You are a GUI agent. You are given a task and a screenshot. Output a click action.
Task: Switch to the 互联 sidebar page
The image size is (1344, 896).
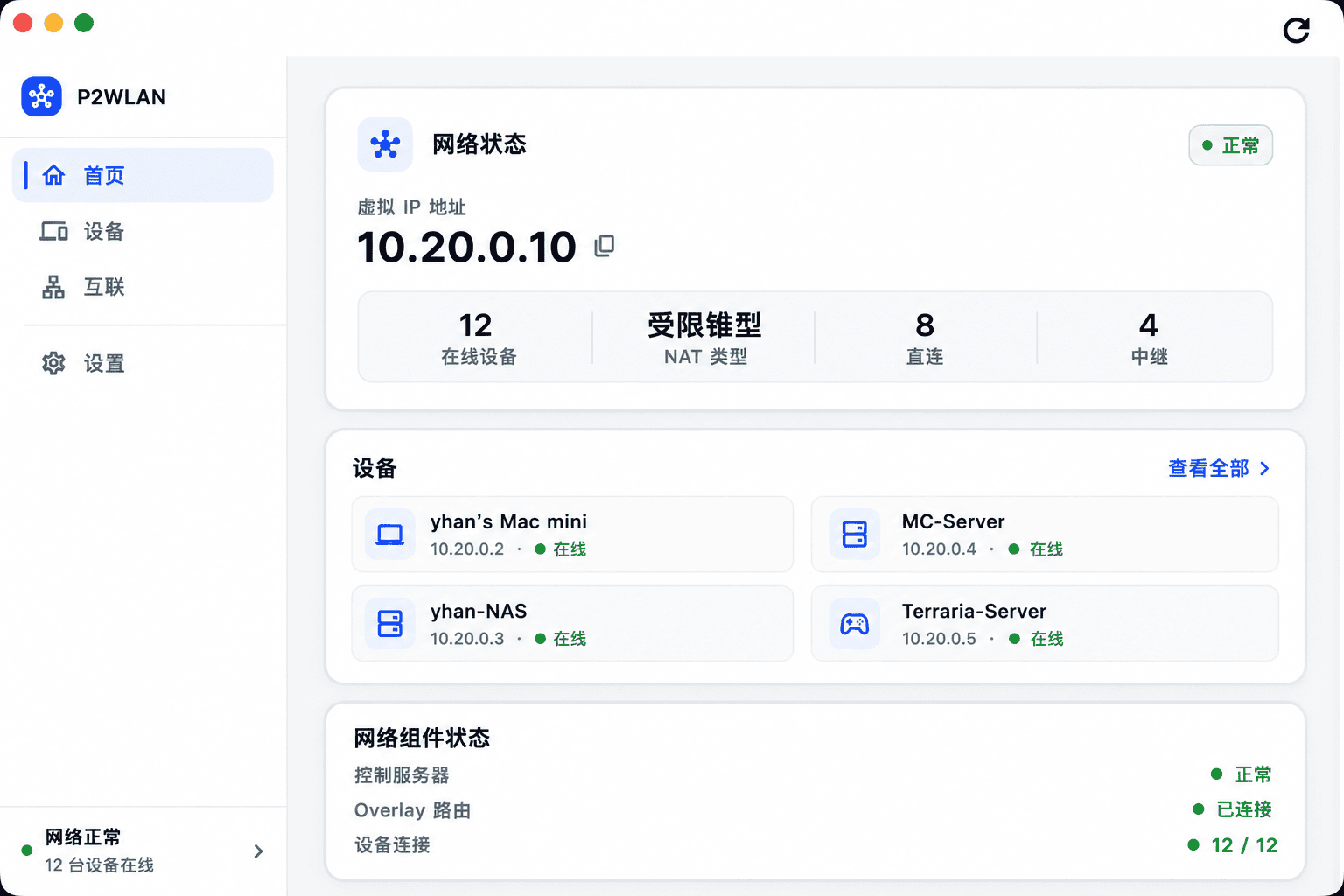[x=143, y=287]
